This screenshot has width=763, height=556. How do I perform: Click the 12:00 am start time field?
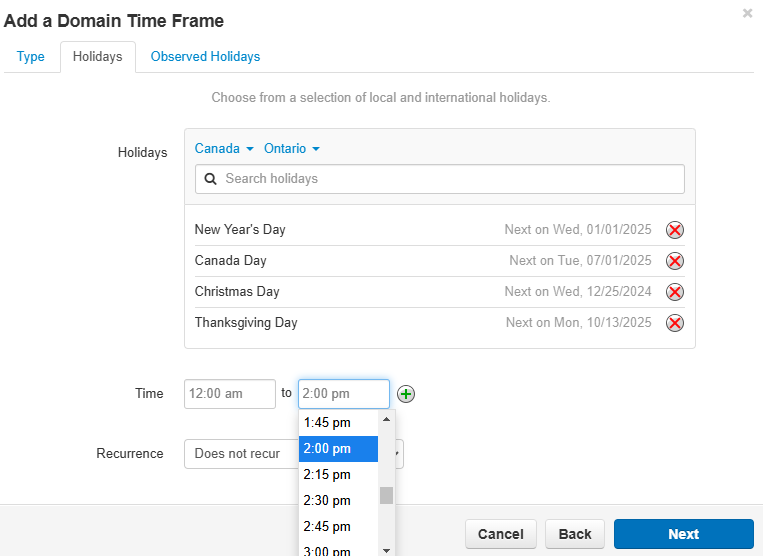coord(230,394)
